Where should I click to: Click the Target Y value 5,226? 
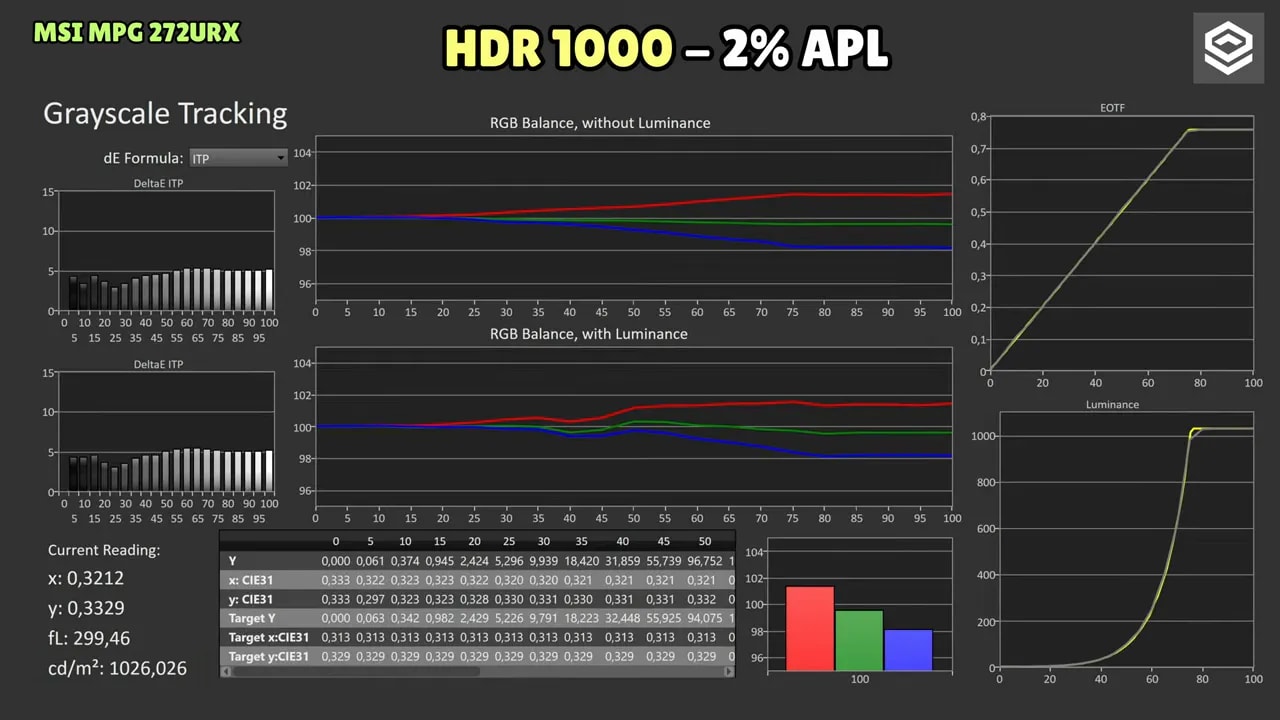click(x=510, y=618)
